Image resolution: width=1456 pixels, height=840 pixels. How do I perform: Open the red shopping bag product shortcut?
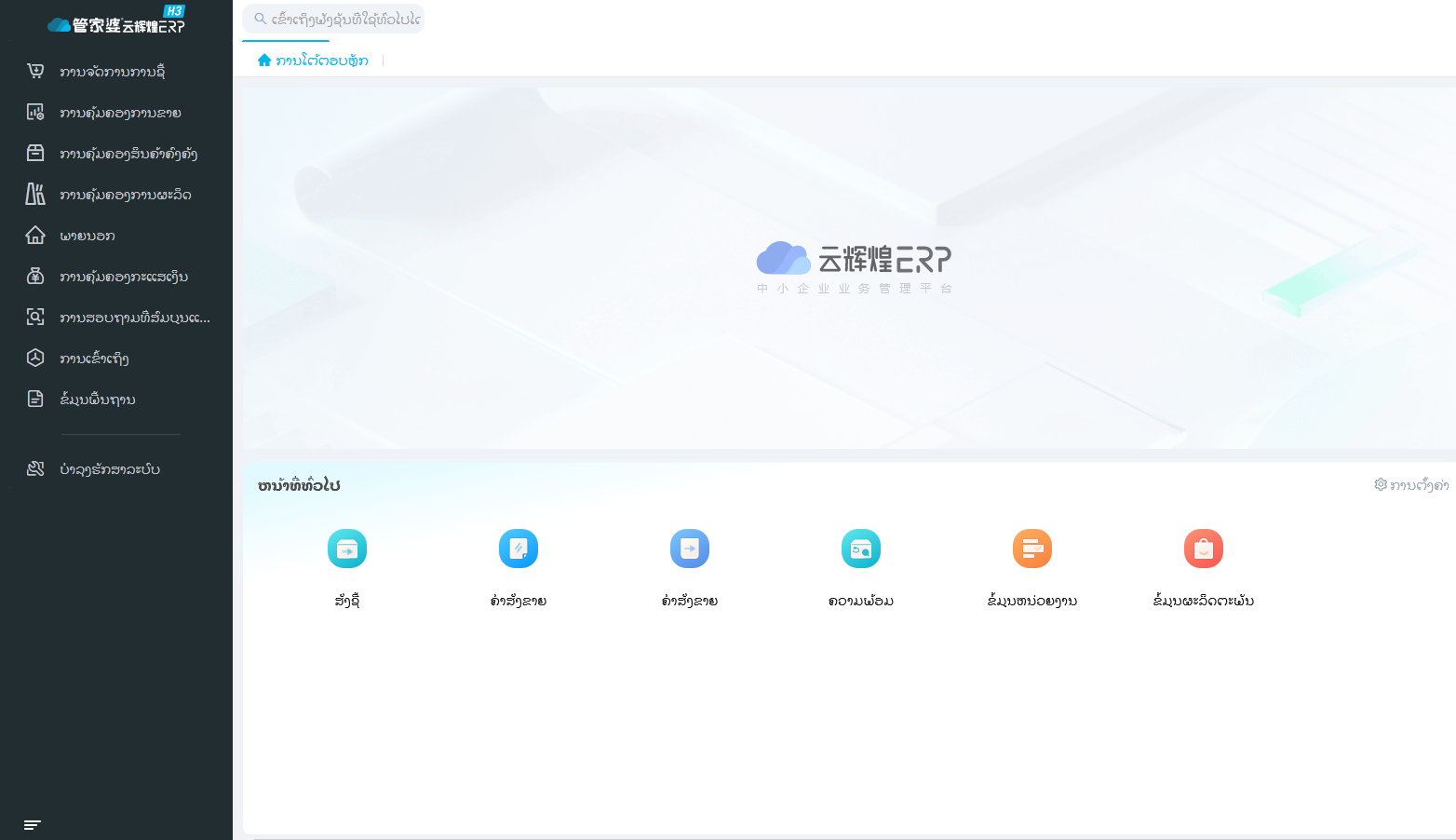click(x=1204, y=549)
